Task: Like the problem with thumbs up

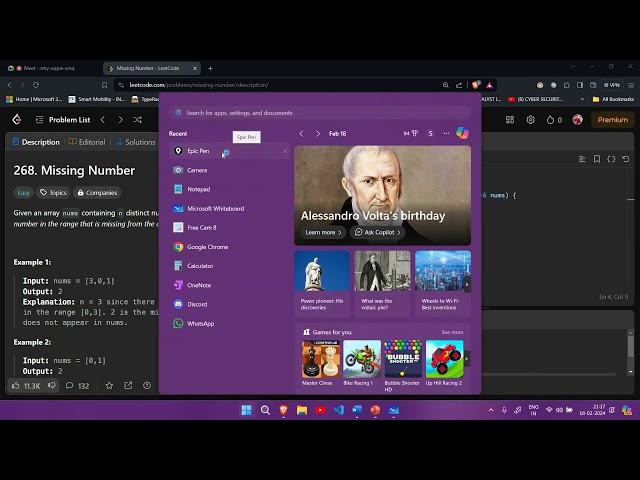Action: (26, 386)
